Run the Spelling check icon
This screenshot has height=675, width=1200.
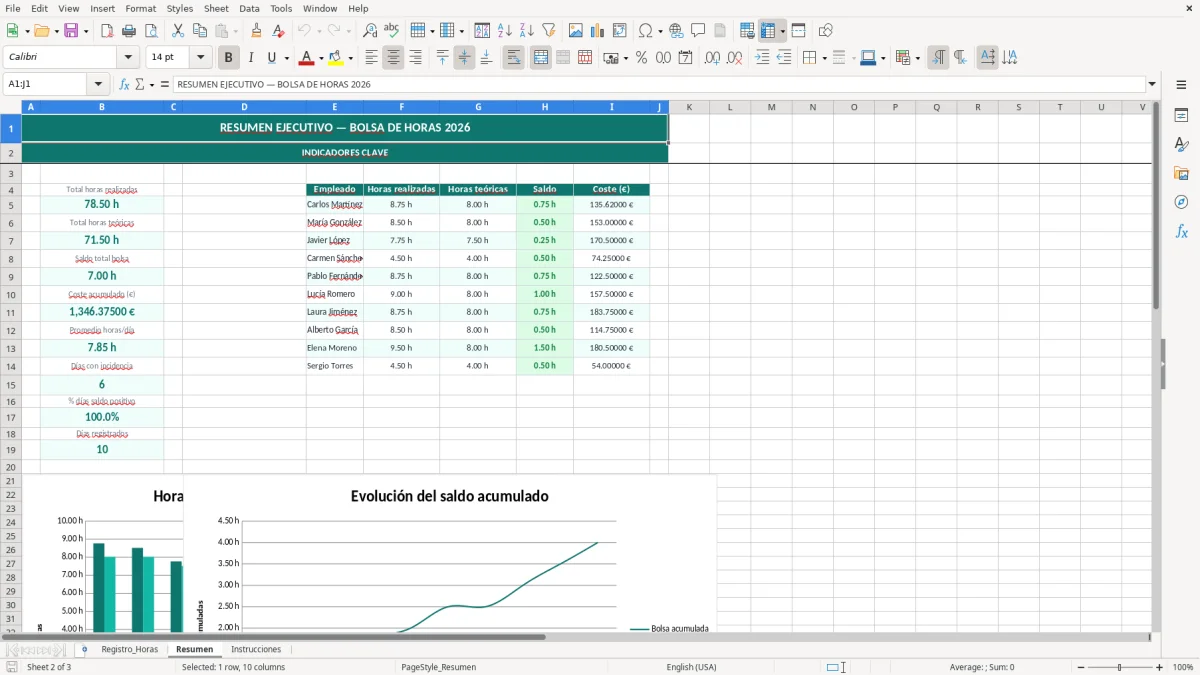392,31
